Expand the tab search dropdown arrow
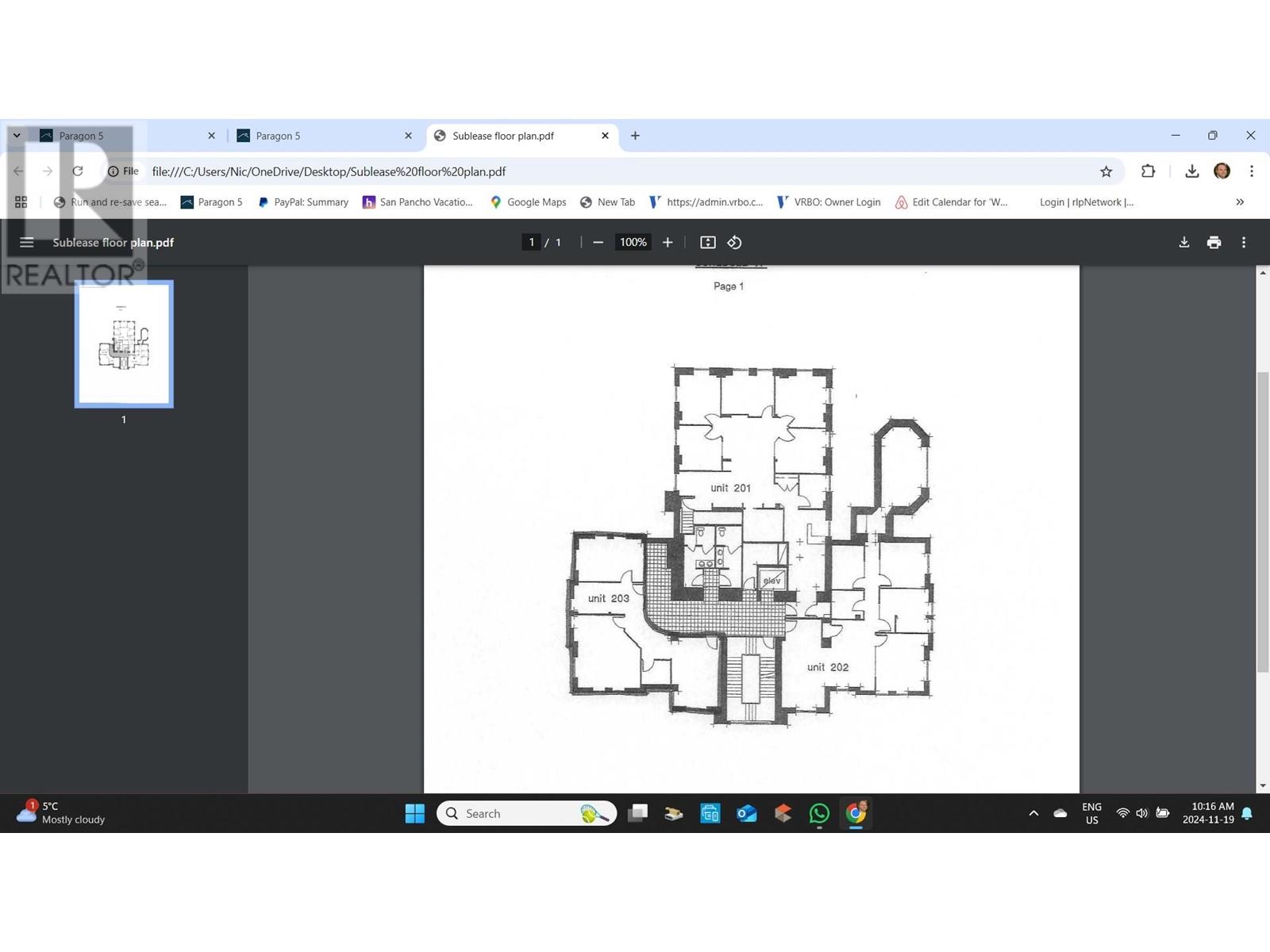Screen dimensions: 1270x952 coord(16,136)
